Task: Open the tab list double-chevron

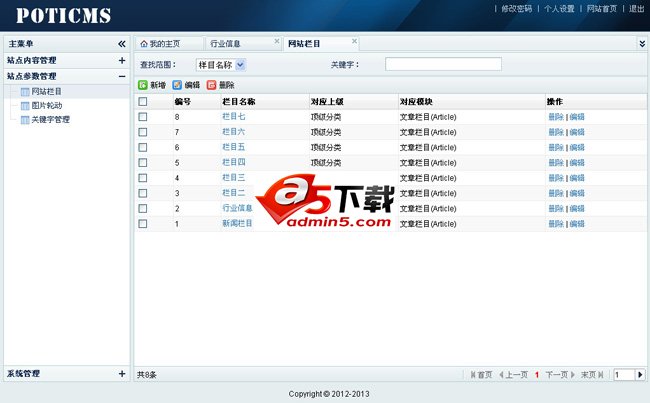Action: click(642, 44)
